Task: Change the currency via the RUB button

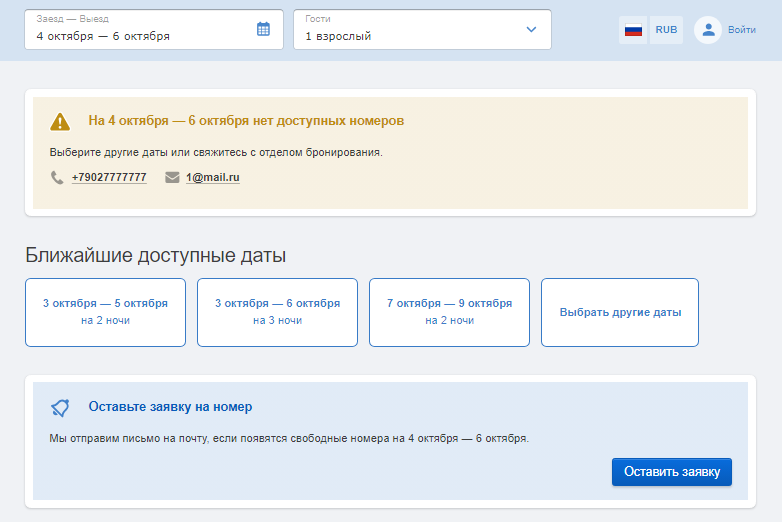Action: pyautogui.click(x=666, y=30)
